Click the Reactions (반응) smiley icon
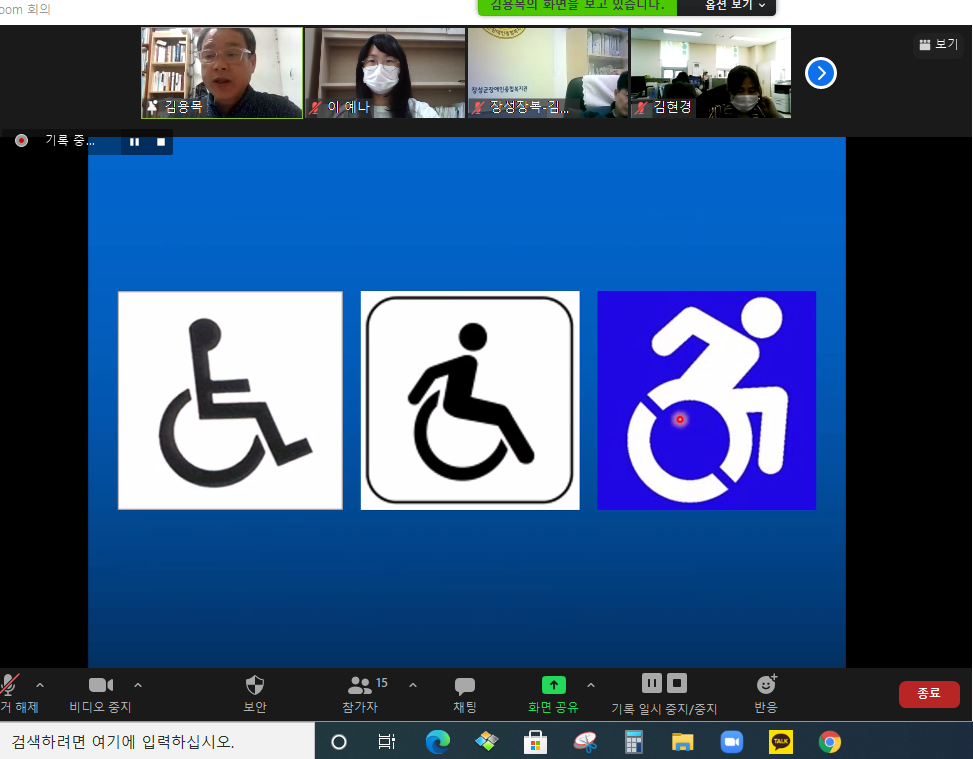Image resolution: width=973 pixels, height=759 pixels. (766, 685)
